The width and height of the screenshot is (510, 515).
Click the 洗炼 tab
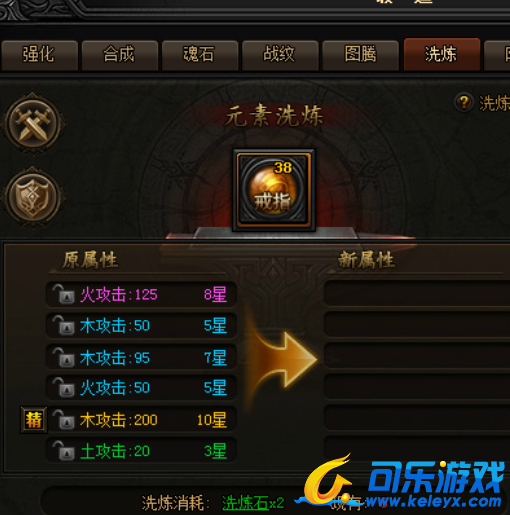442,55
